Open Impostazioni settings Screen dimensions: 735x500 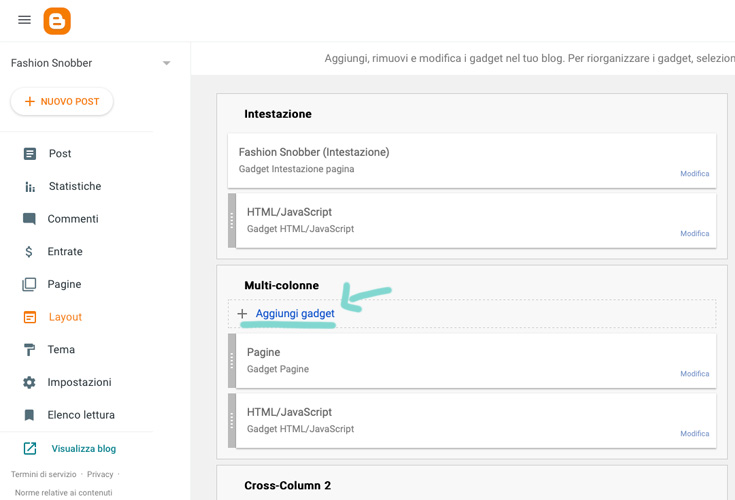pyautogui.click(x=79, y=382)
